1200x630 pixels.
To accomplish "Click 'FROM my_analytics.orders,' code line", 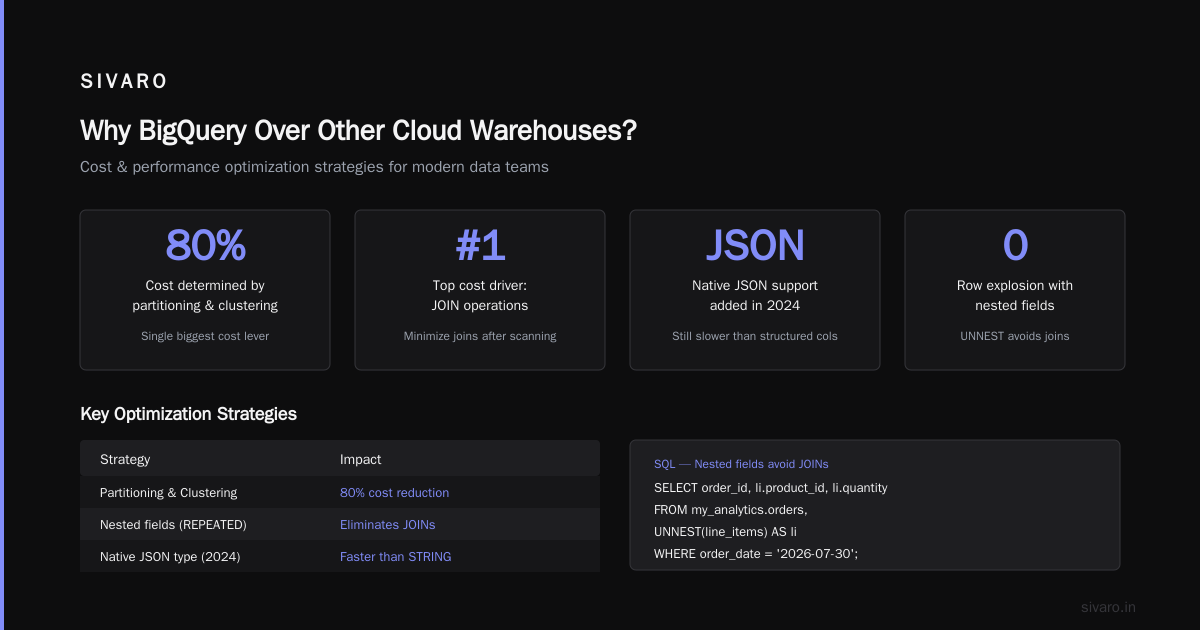I will tap(731, 509).
